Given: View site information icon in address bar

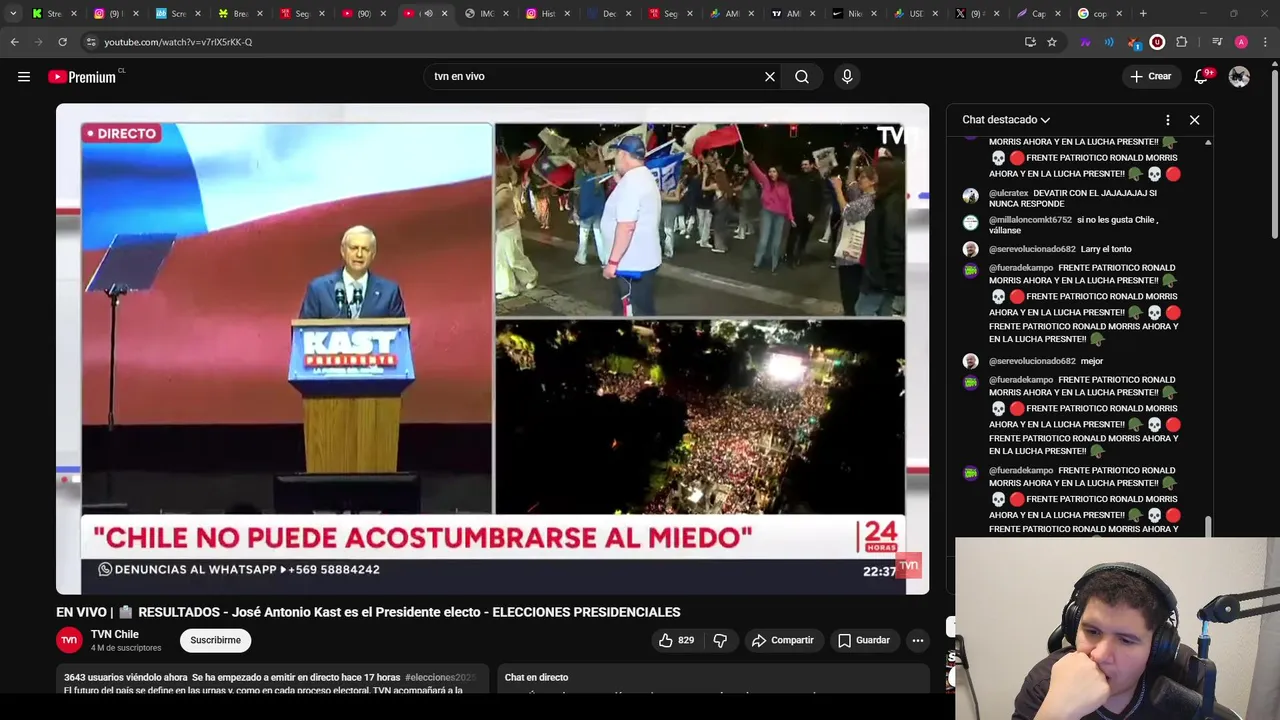Looking at the screenshot, I should tap(90, 42).
